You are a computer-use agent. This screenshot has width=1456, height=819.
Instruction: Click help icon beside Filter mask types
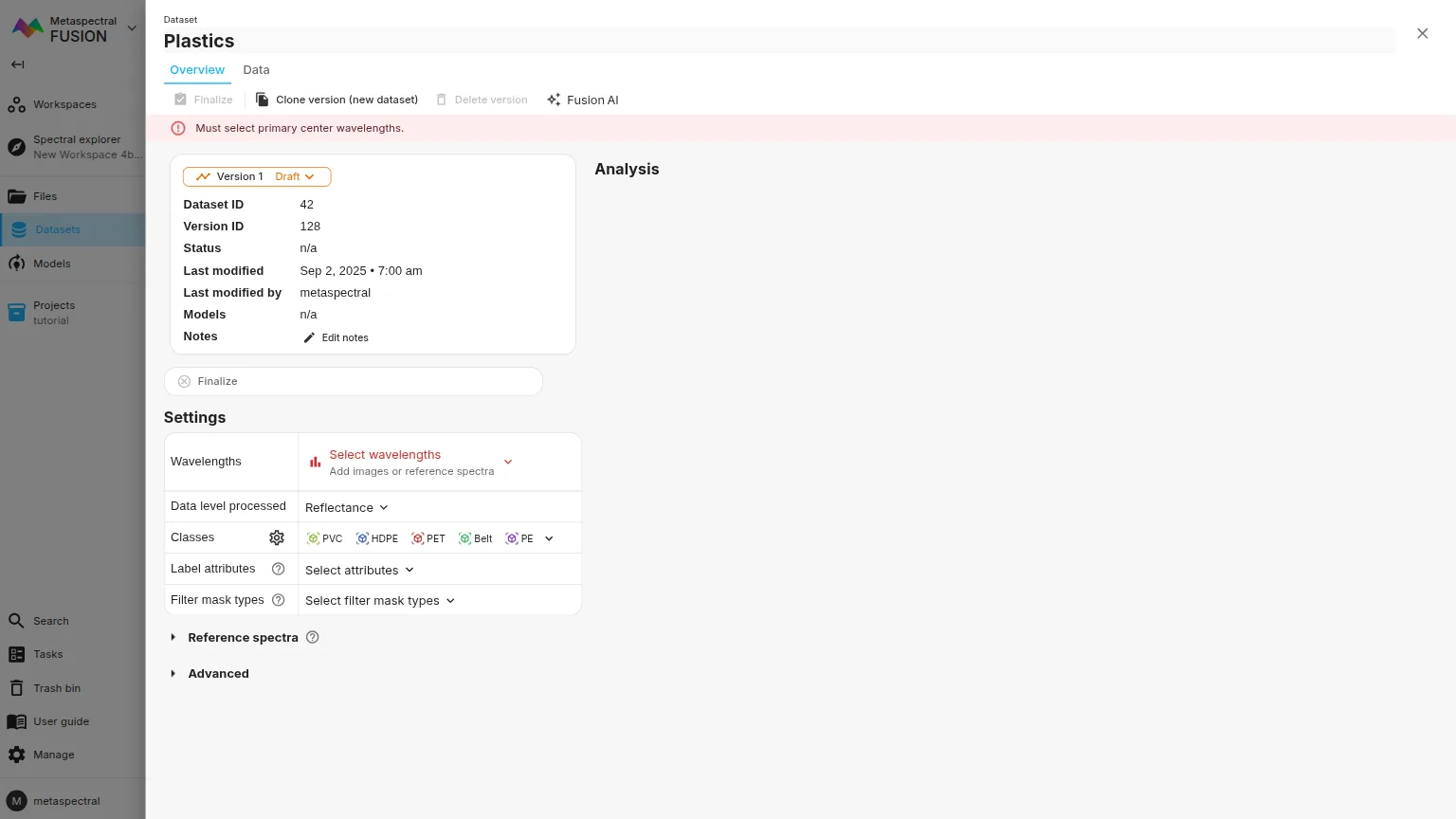[278, 600]
